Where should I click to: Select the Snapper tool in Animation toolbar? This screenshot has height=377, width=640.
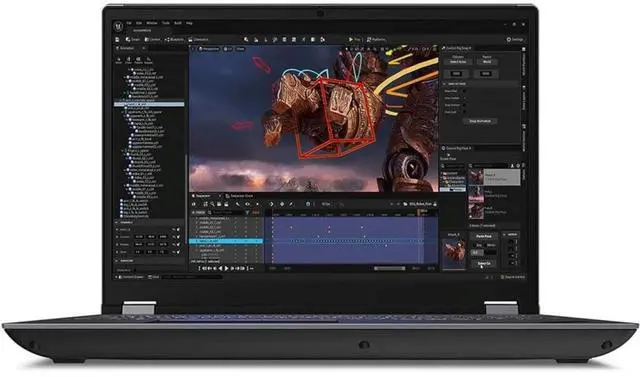(x=149, y=60)
